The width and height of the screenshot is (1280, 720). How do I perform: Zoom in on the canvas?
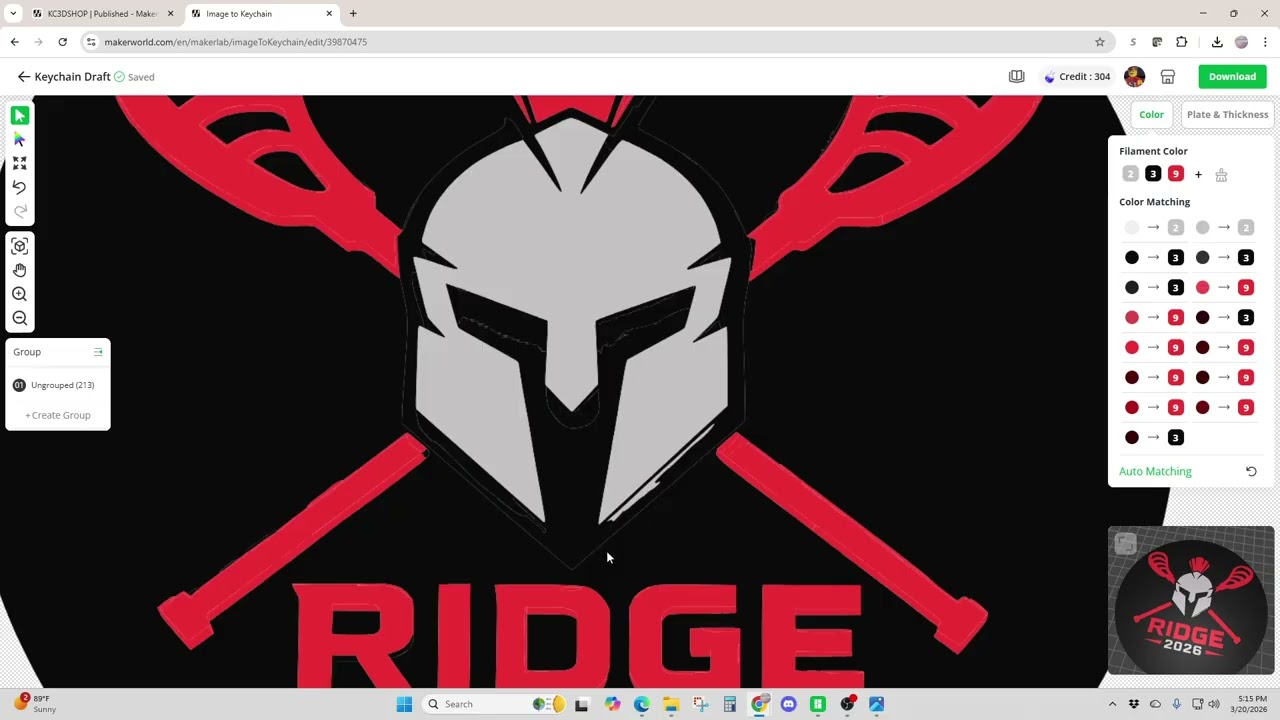click(19, 294)
